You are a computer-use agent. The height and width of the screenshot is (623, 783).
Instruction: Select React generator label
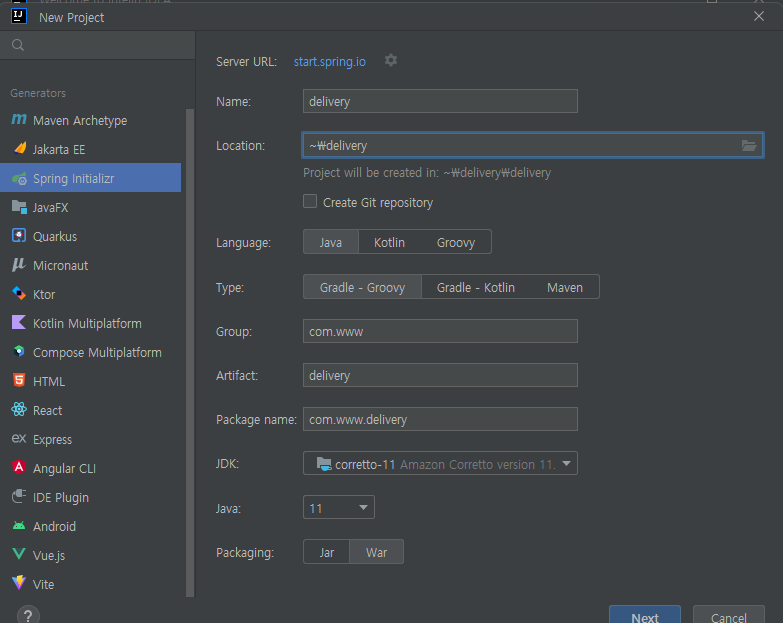click(x=47, y=410)
